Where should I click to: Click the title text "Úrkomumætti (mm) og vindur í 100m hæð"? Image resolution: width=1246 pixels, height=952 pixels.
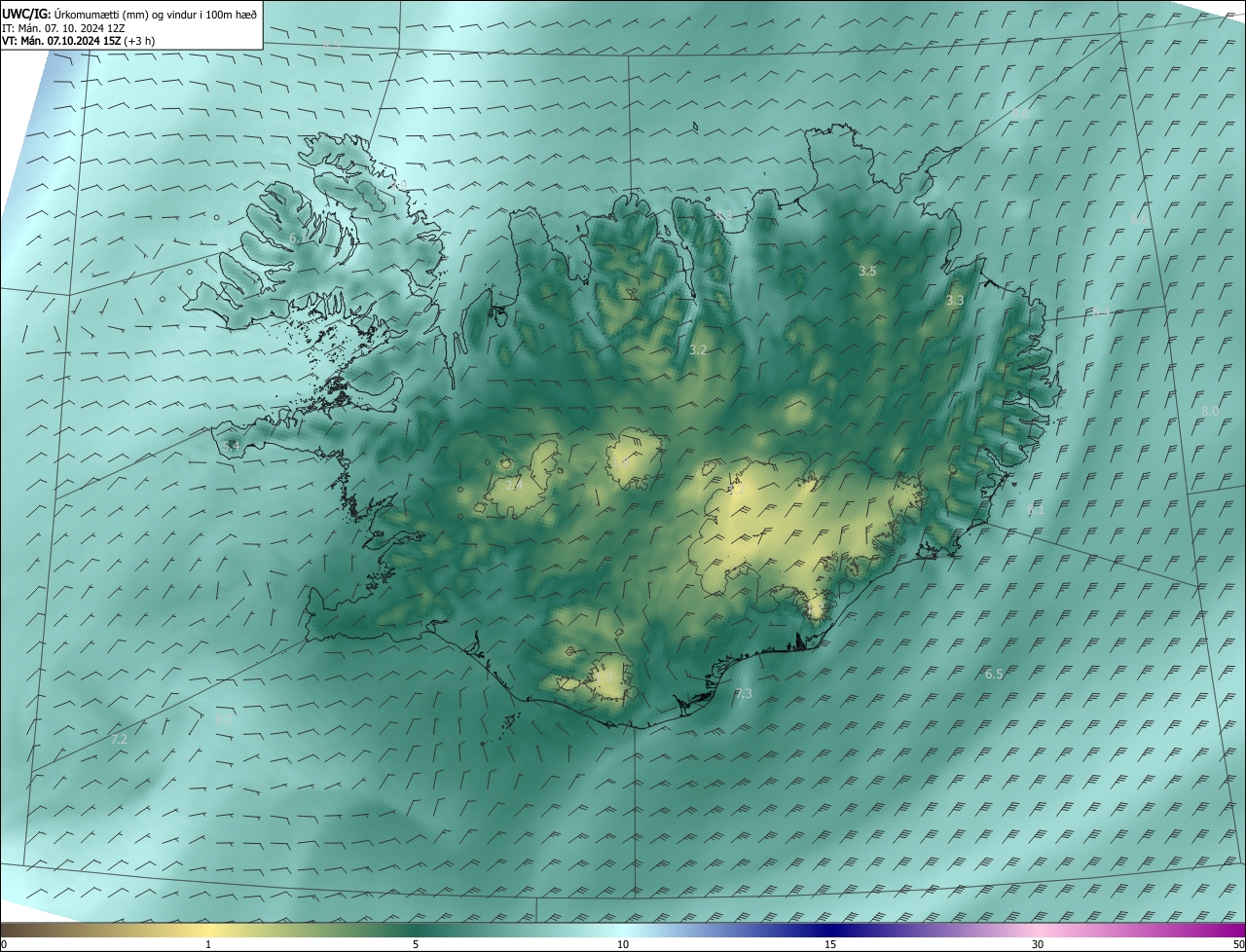155,14
